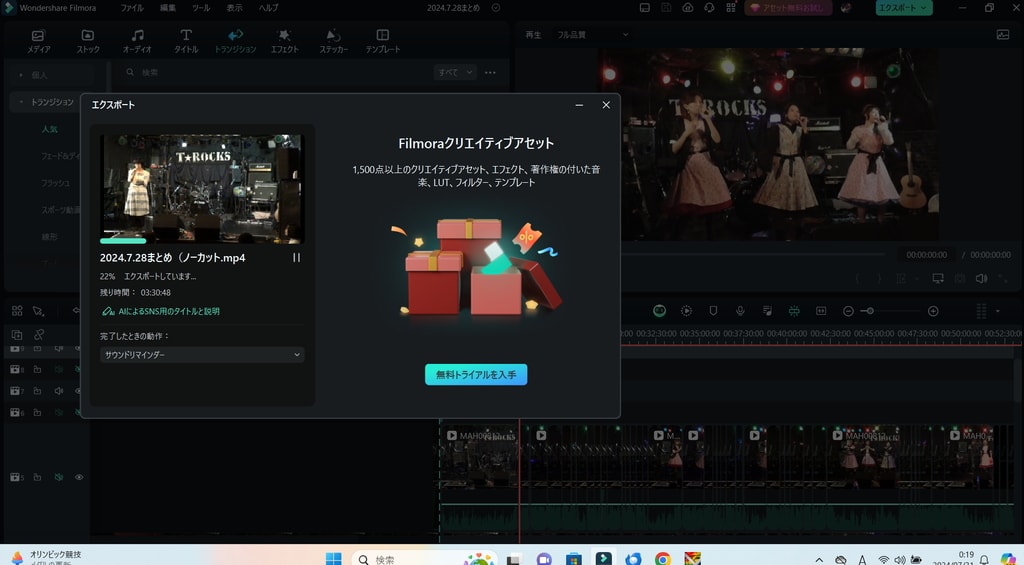Open the すべて filter dropdown
1024x565 pixels.
(455, 73)
